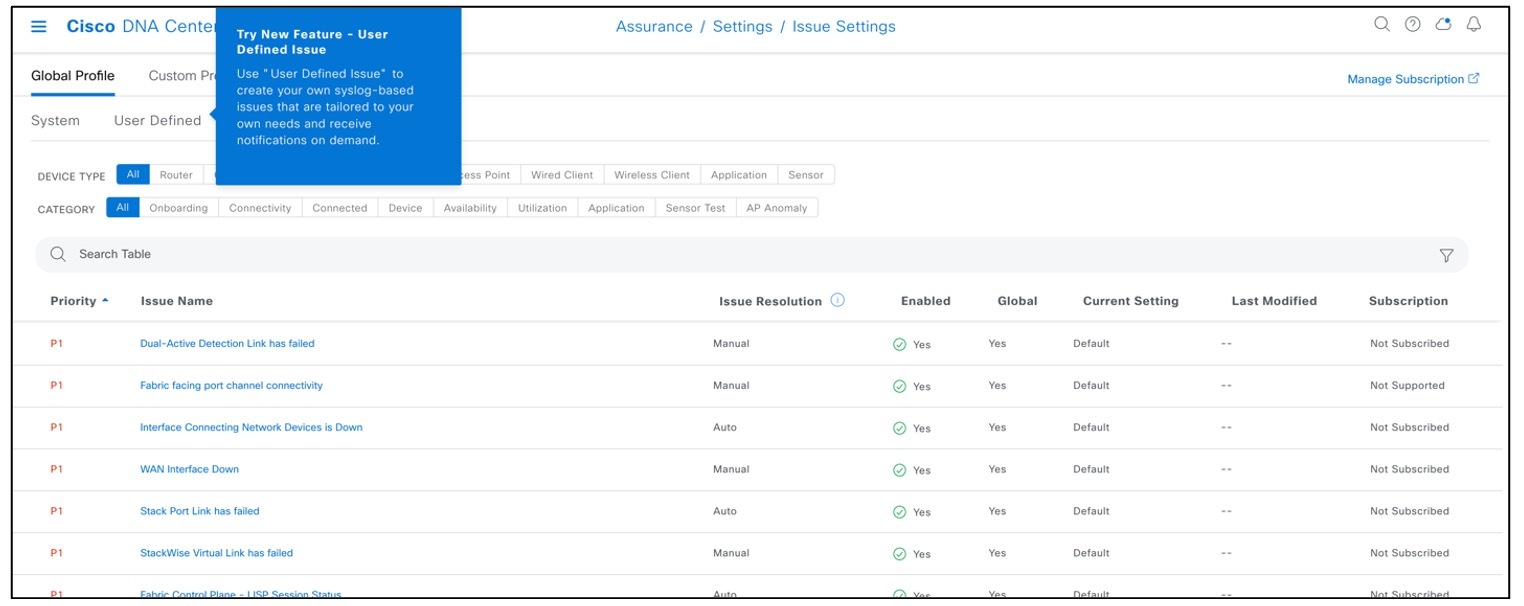This screenshot has width=1524, height=606.
Task: Click the Issue Resolution info icon
Action: click(838, 300)
